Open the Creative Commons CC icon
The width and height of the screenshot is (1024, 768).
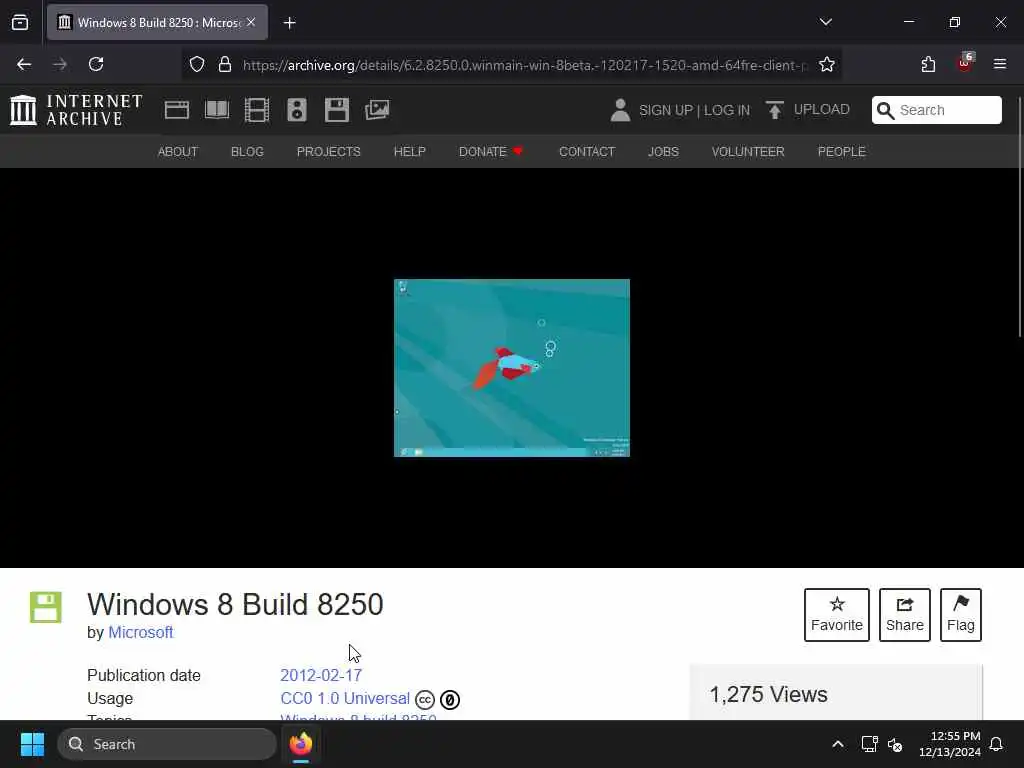(x=424, y=699)
